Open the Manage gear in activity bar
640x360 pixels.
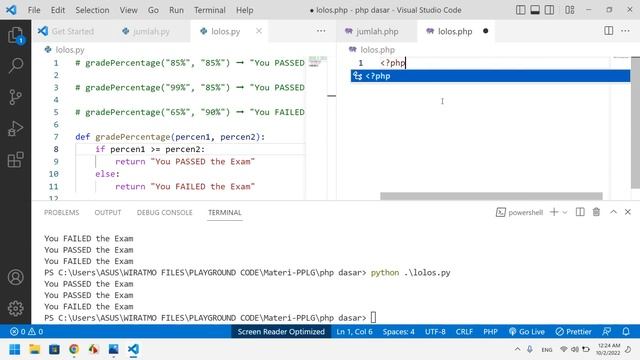(x=16, y=308)
